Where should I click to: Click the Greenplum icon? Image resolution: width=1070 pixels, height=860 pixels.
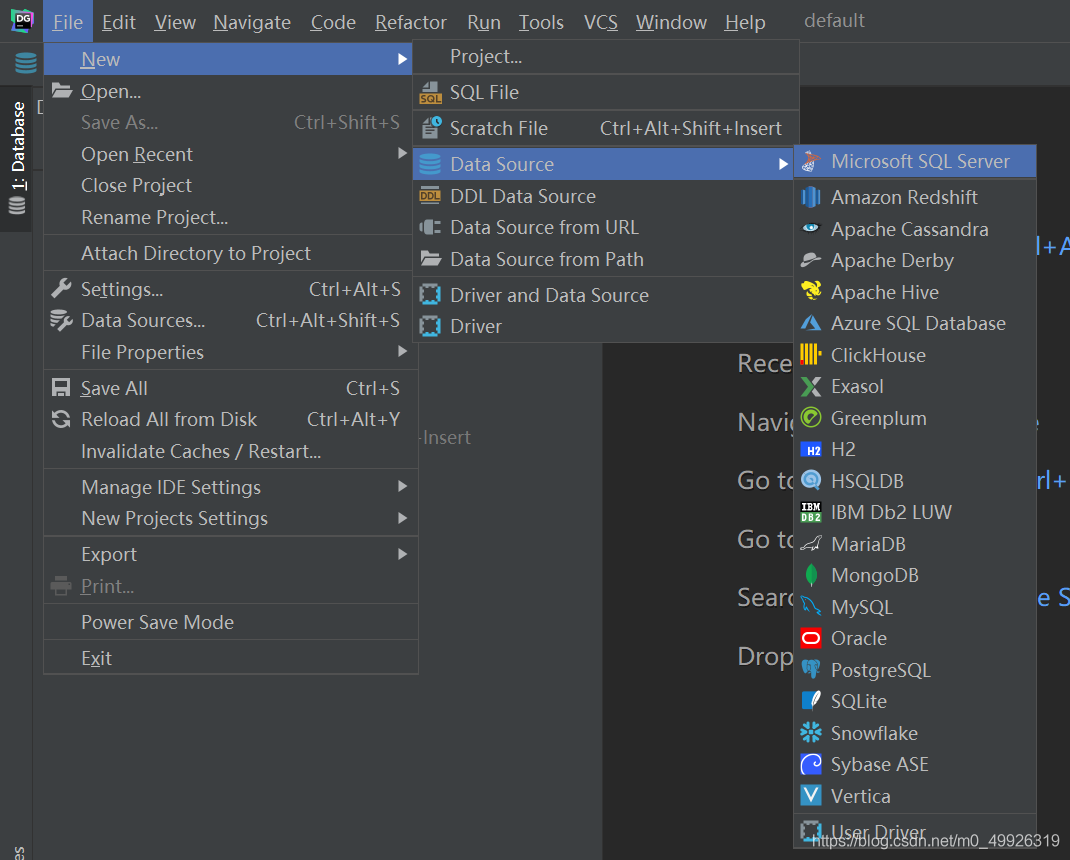point(811,418)
